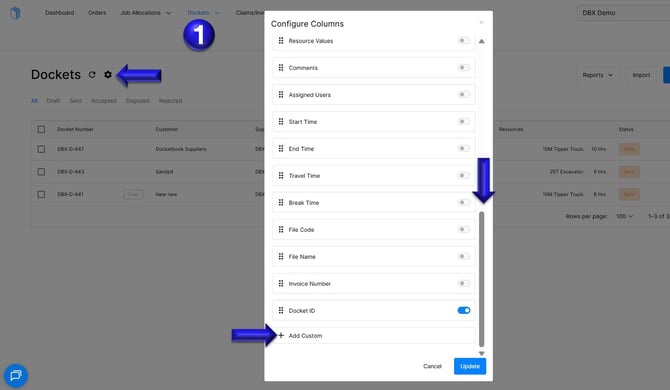Check the DBX-D-641 row checkbox
This screenshot has width=670, height=390.
point(41,194)
